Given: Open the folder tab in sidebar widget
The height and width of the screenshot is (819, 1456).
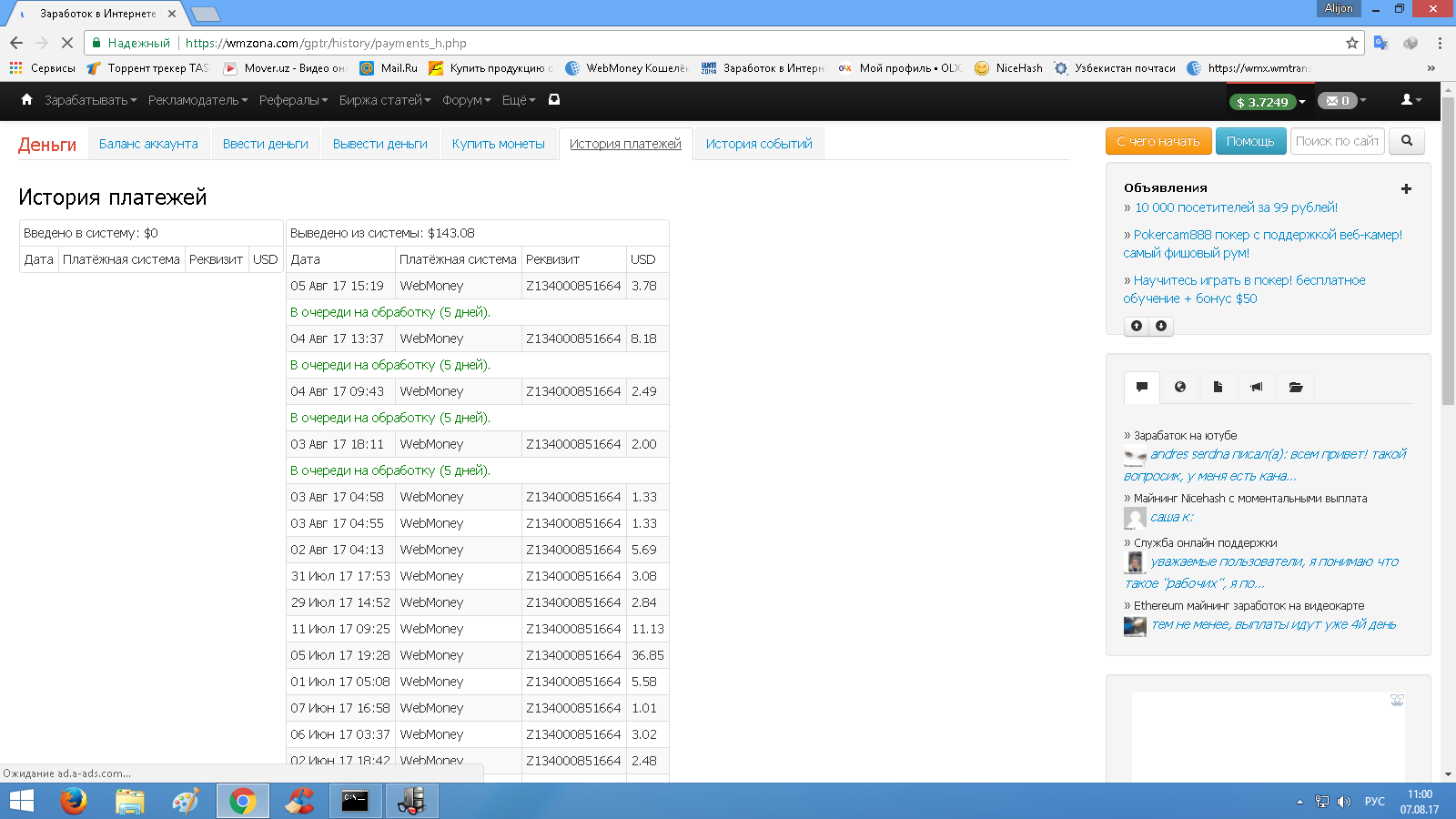Looking at the screenshot, I should point(1296,387).
